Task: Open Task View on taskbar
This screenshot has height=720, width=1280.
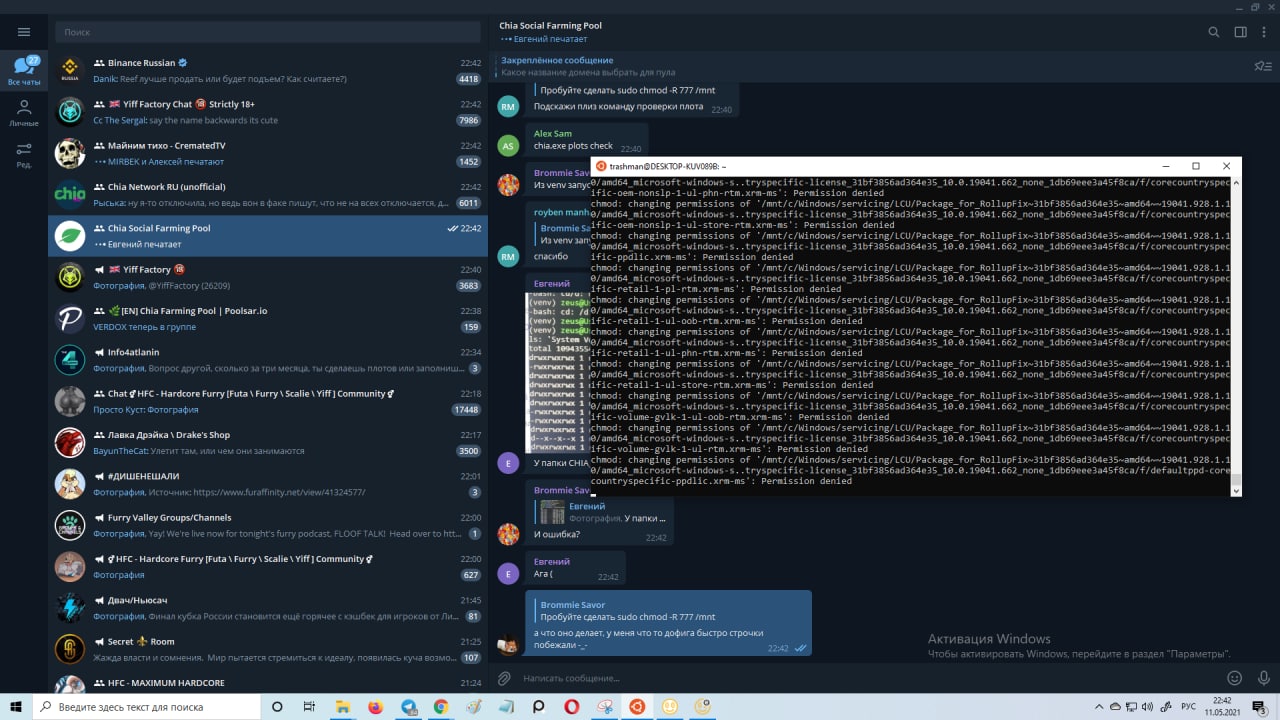Action: [x=308, y=706]
